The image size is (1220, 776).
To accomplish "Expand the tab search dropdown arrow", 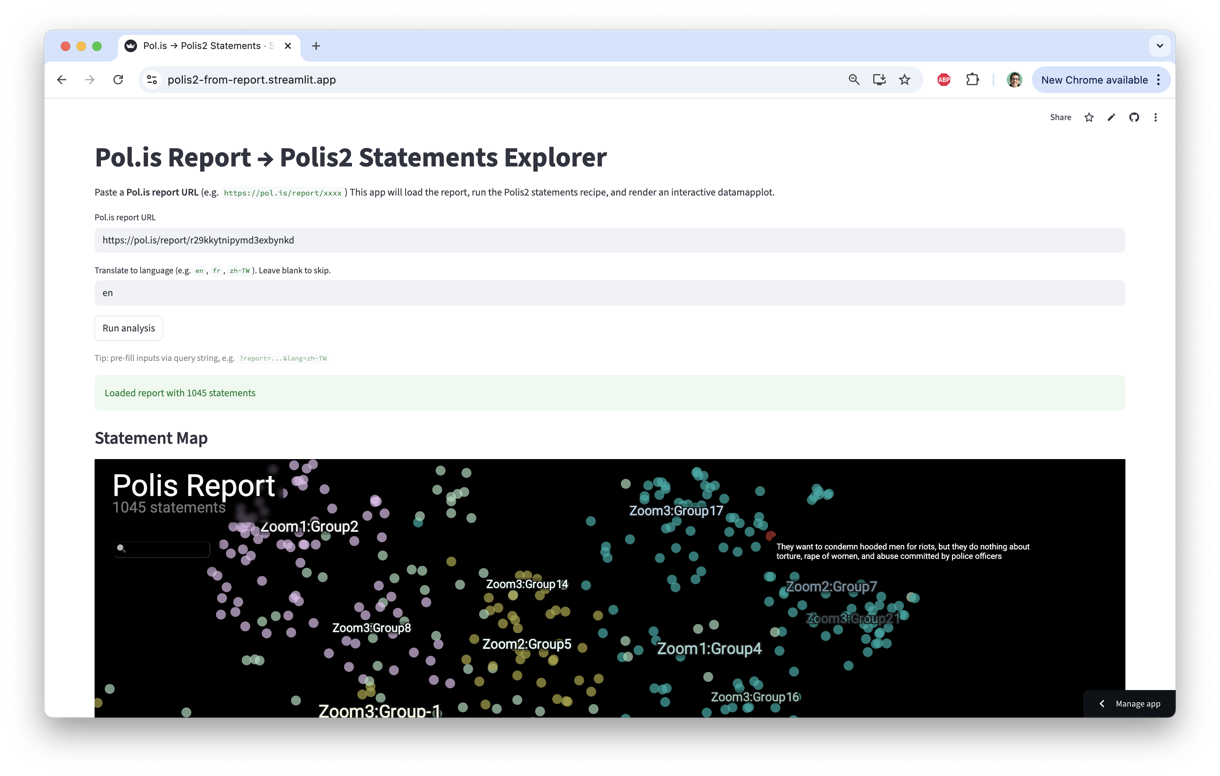I will point(1159,46).
